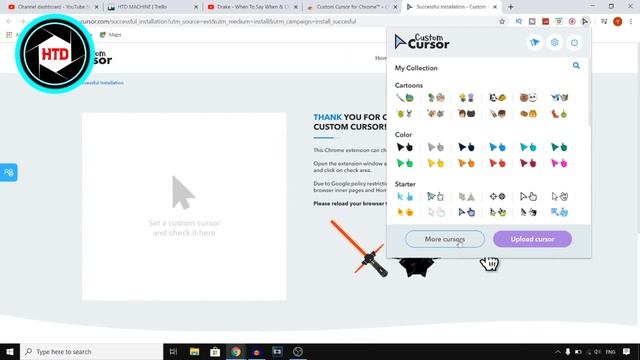Pick the outlined arrow and hand Starter pack

point(528,197)
